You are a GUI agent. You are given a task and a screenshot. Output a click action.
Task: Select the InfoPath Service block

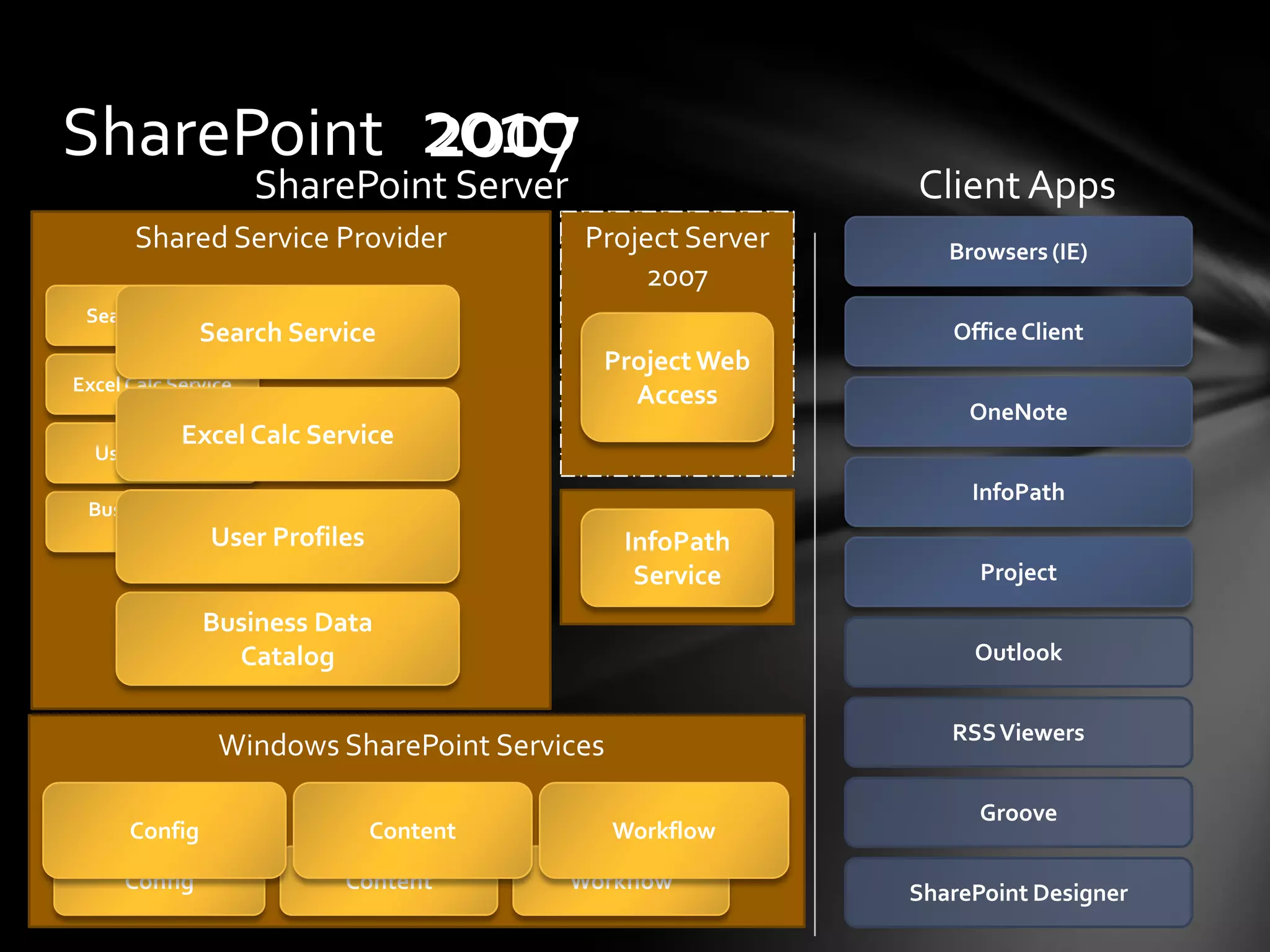[x=677, y=558]
